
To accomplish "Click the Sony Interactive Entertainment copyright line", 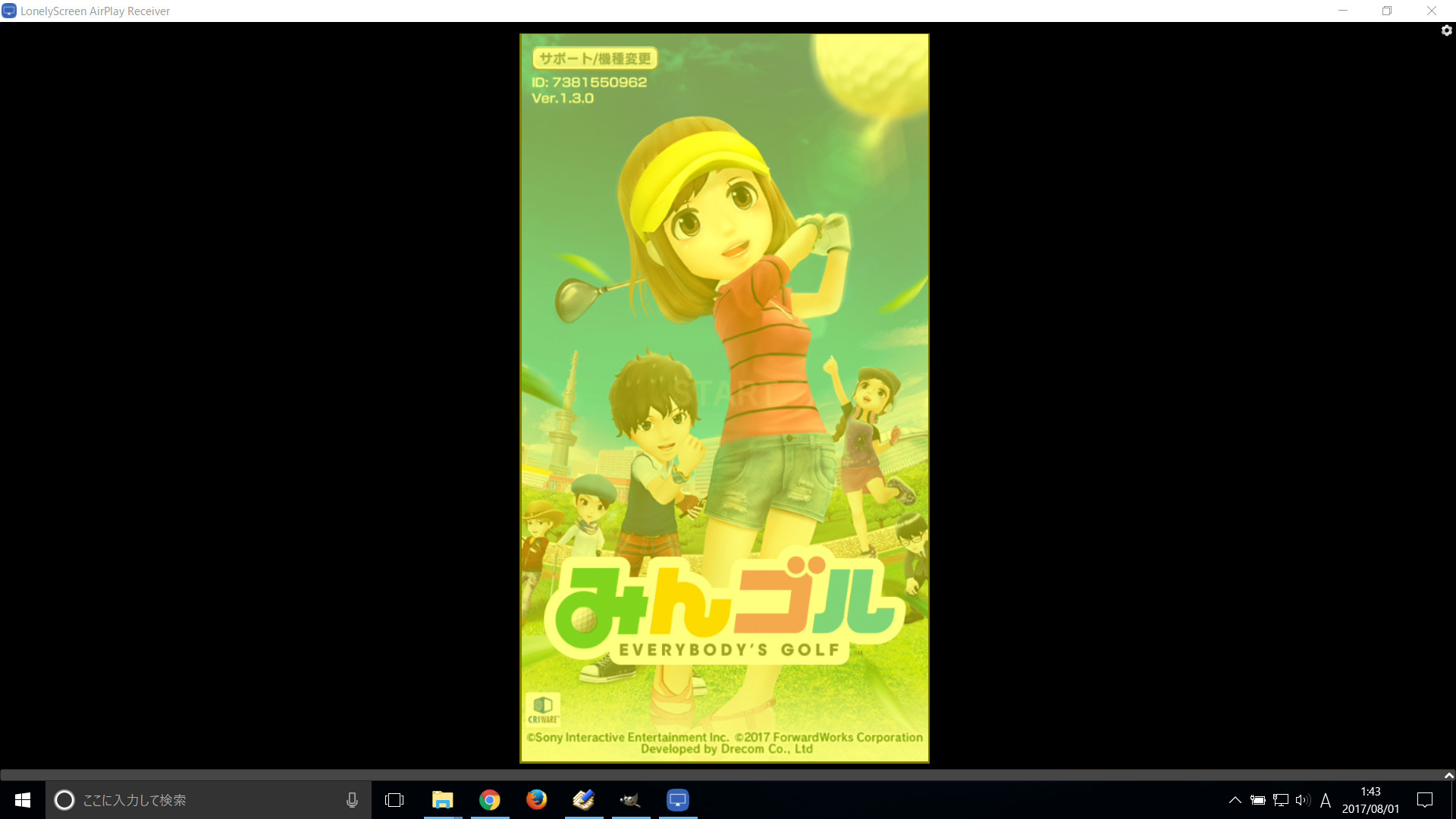I will point(725,737).
